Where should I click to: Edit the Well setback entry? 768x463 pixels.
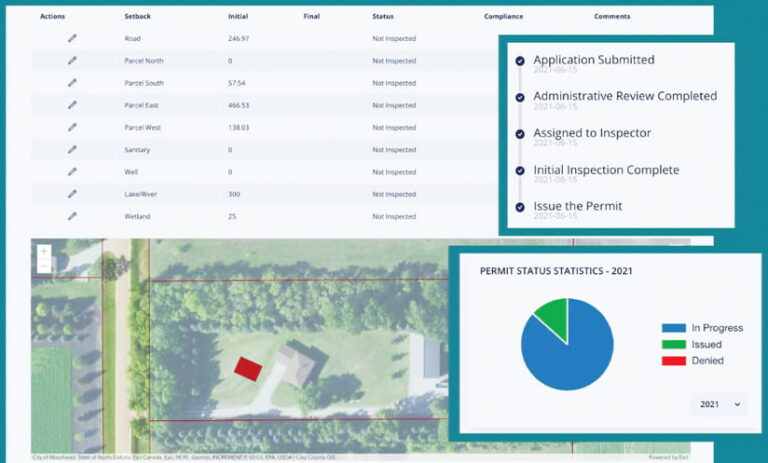pos(72,171)
